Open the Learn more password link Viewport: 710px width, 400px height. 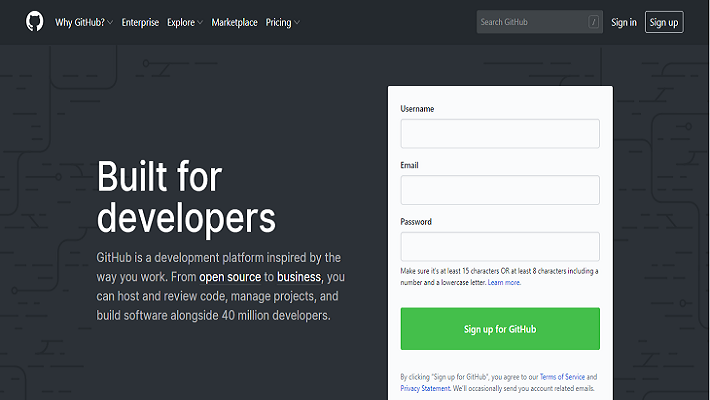click(504, 283)
